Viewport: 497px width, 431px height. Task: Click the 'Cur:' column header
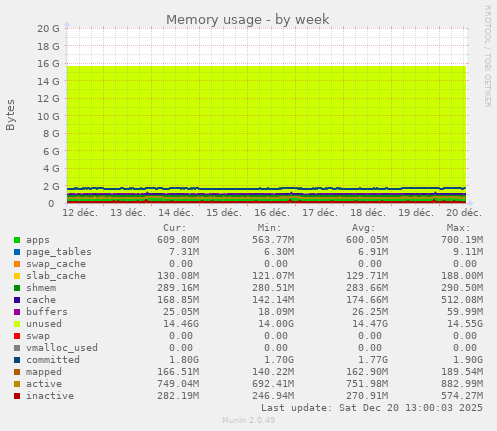pos(175,228)
